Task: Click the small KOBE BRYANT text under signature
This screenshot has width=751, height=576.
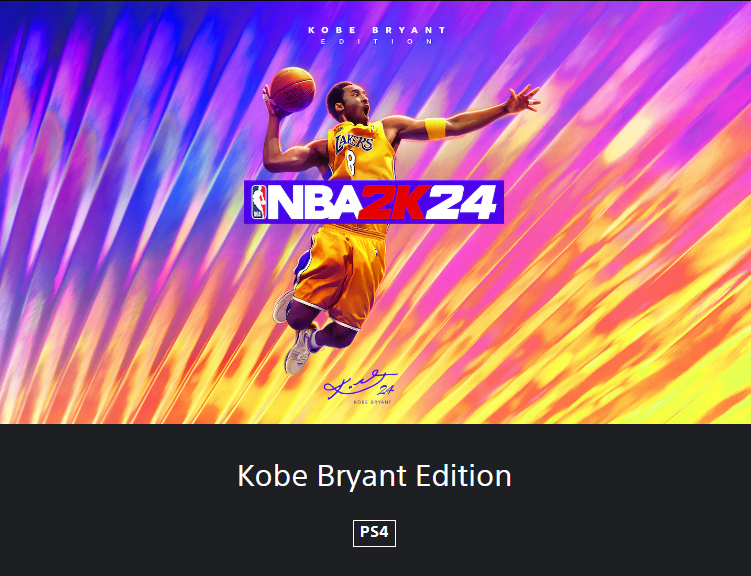Action: click(372, 402)
